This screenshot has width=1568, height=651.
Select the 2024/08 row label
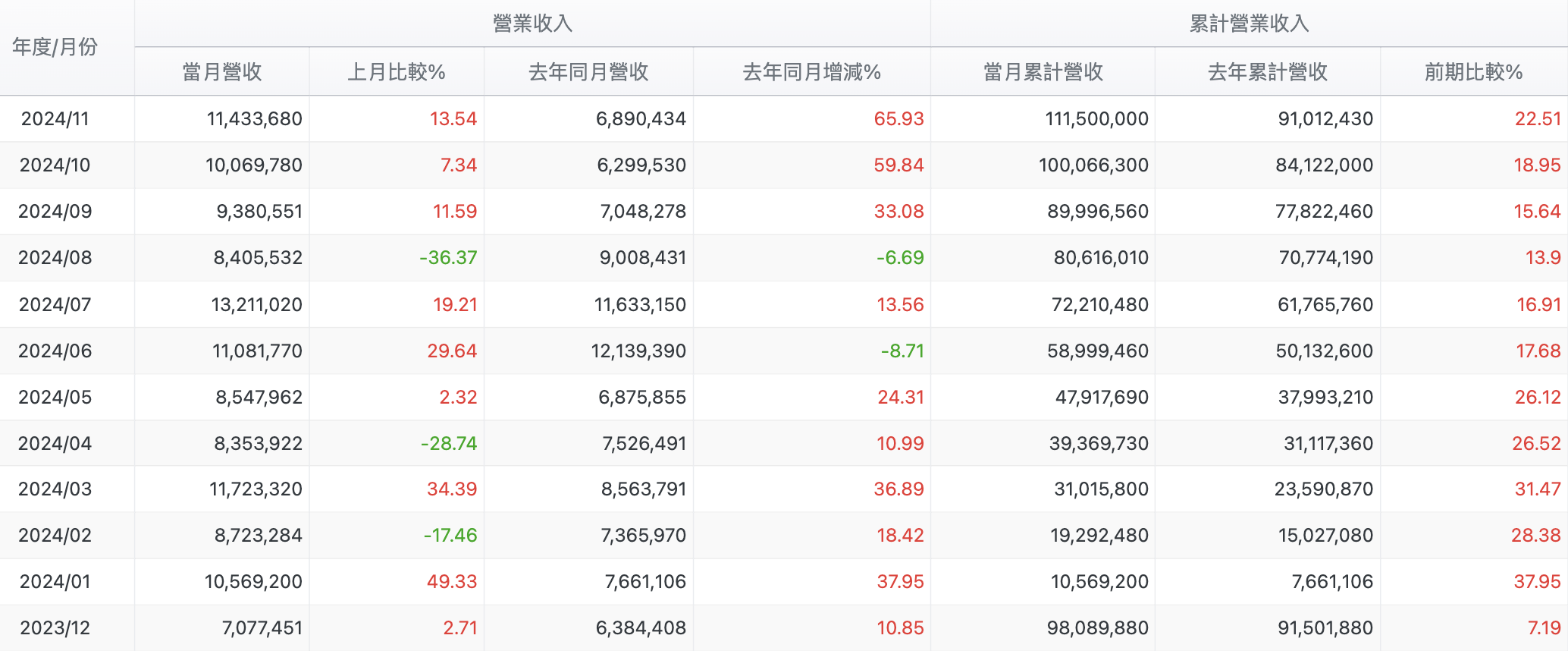[55, 258]
